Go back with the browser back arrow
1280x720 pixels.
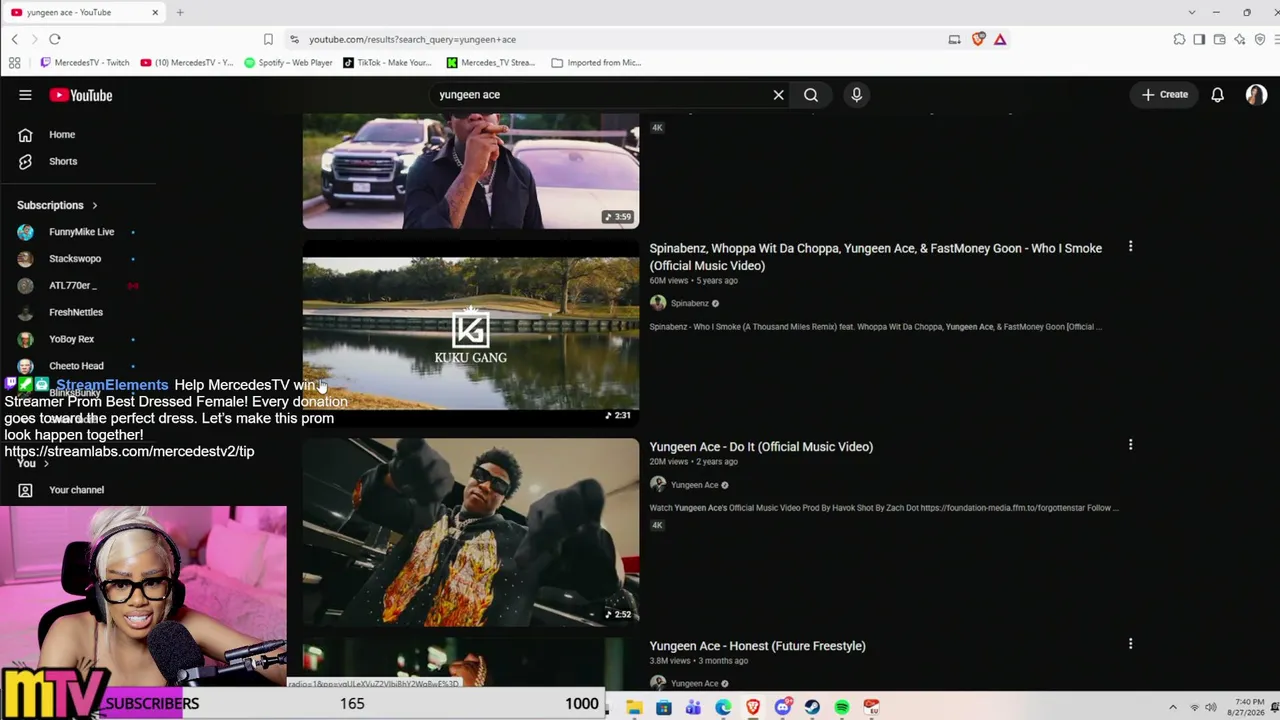[15, 39]
